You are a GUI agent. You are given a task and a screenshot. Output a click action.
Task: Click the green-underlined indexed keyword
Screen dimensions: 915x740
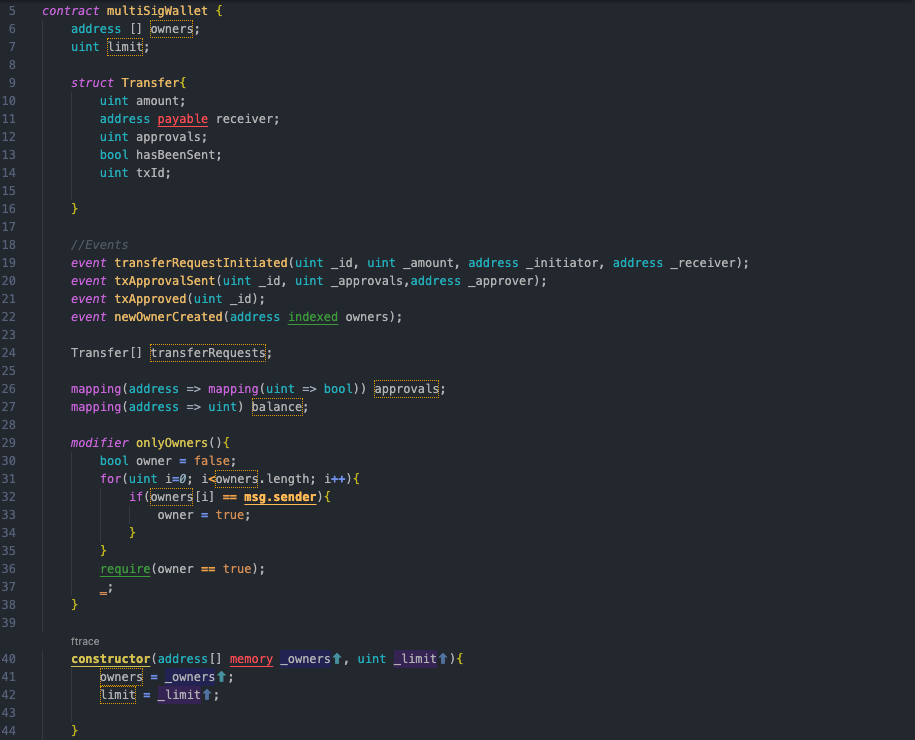(x=313, y=317)
